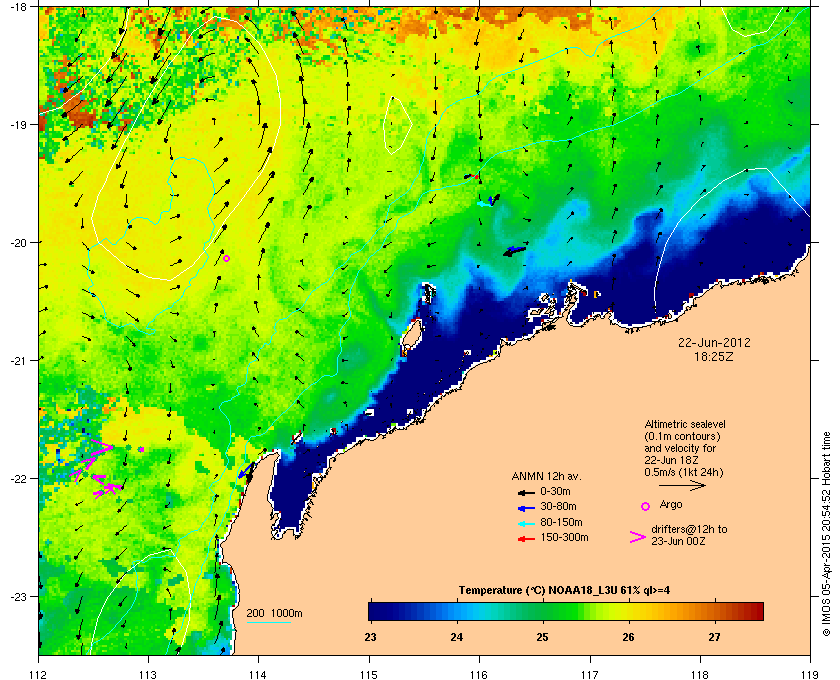This screenshot has width=840, height=680.
Task: Click the '200 1000m' isobath label
Action: [274, 614]
